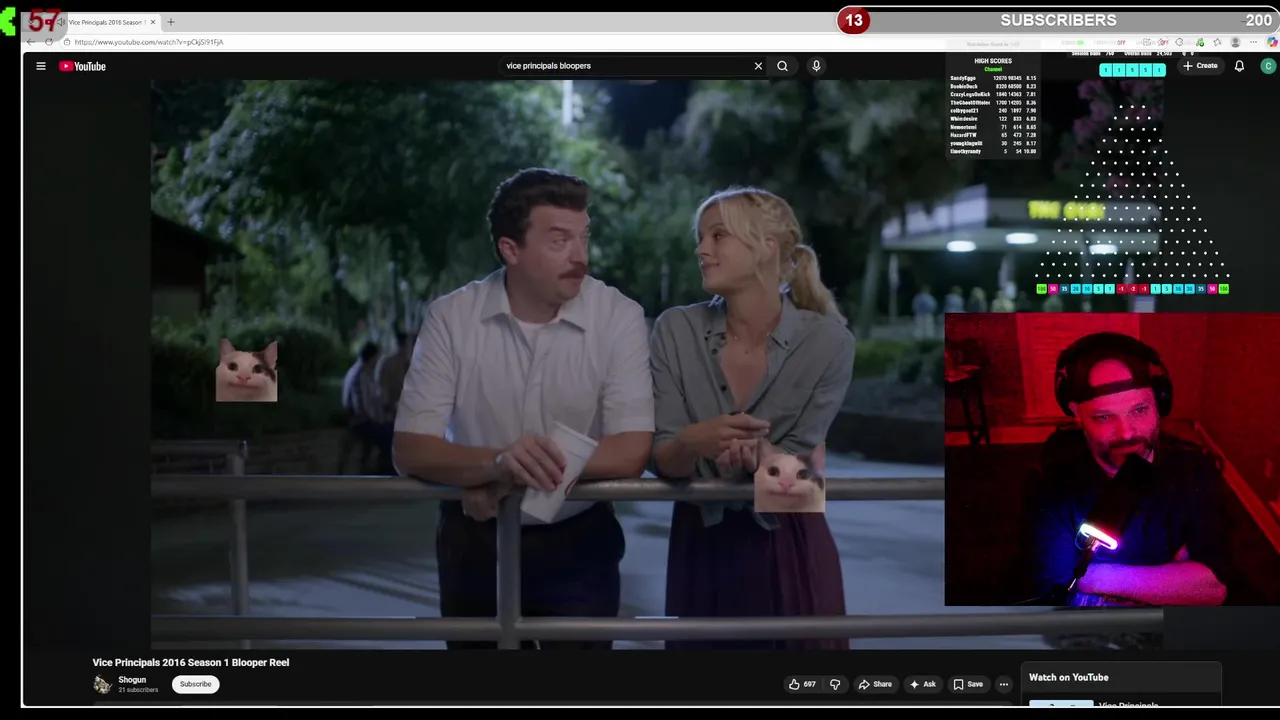This screenshot has height=720, width=1280.
Task: Like the video with thumbs up
Action: coord(802,684)
